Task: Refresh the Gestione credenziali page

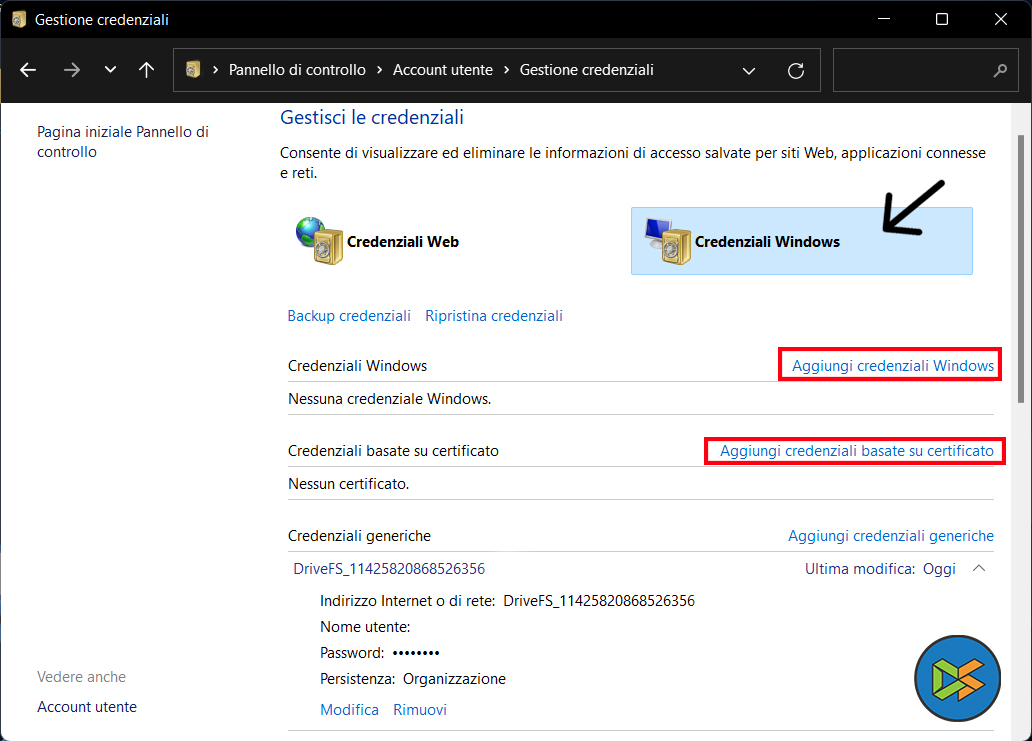Action: 796,70
